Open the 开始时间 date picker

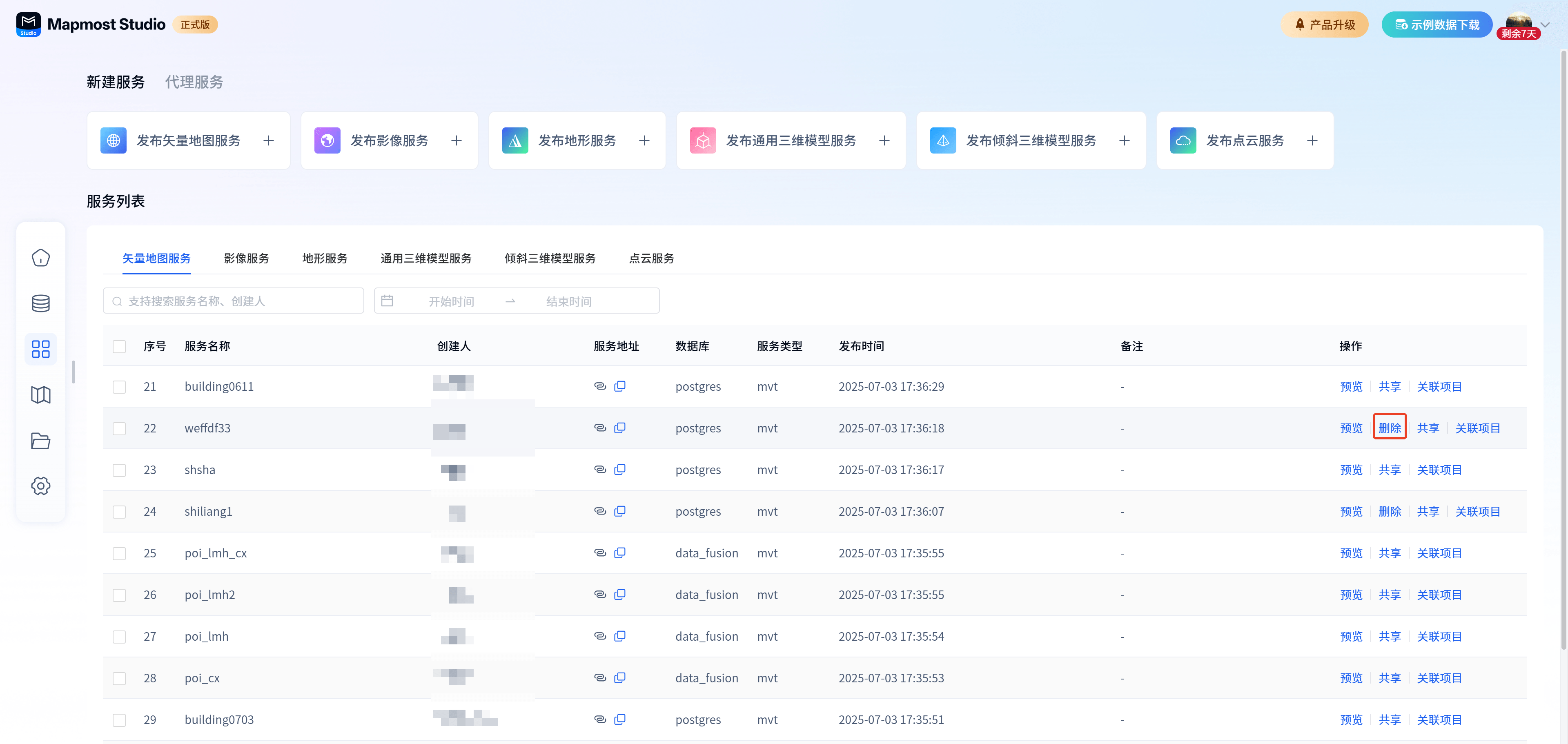(451, 301)
